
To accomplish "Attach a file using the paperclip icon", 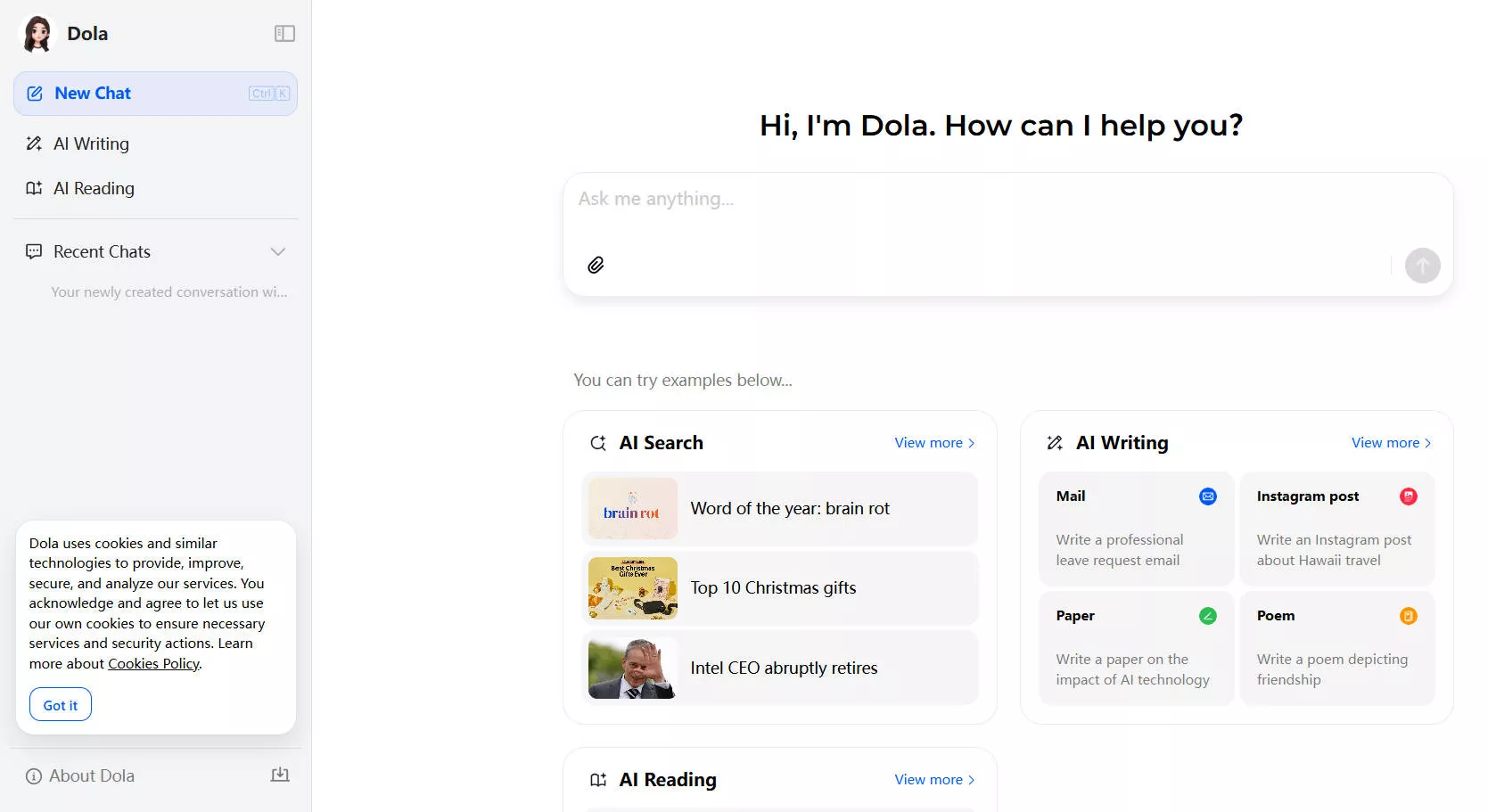I will [596, 265].
